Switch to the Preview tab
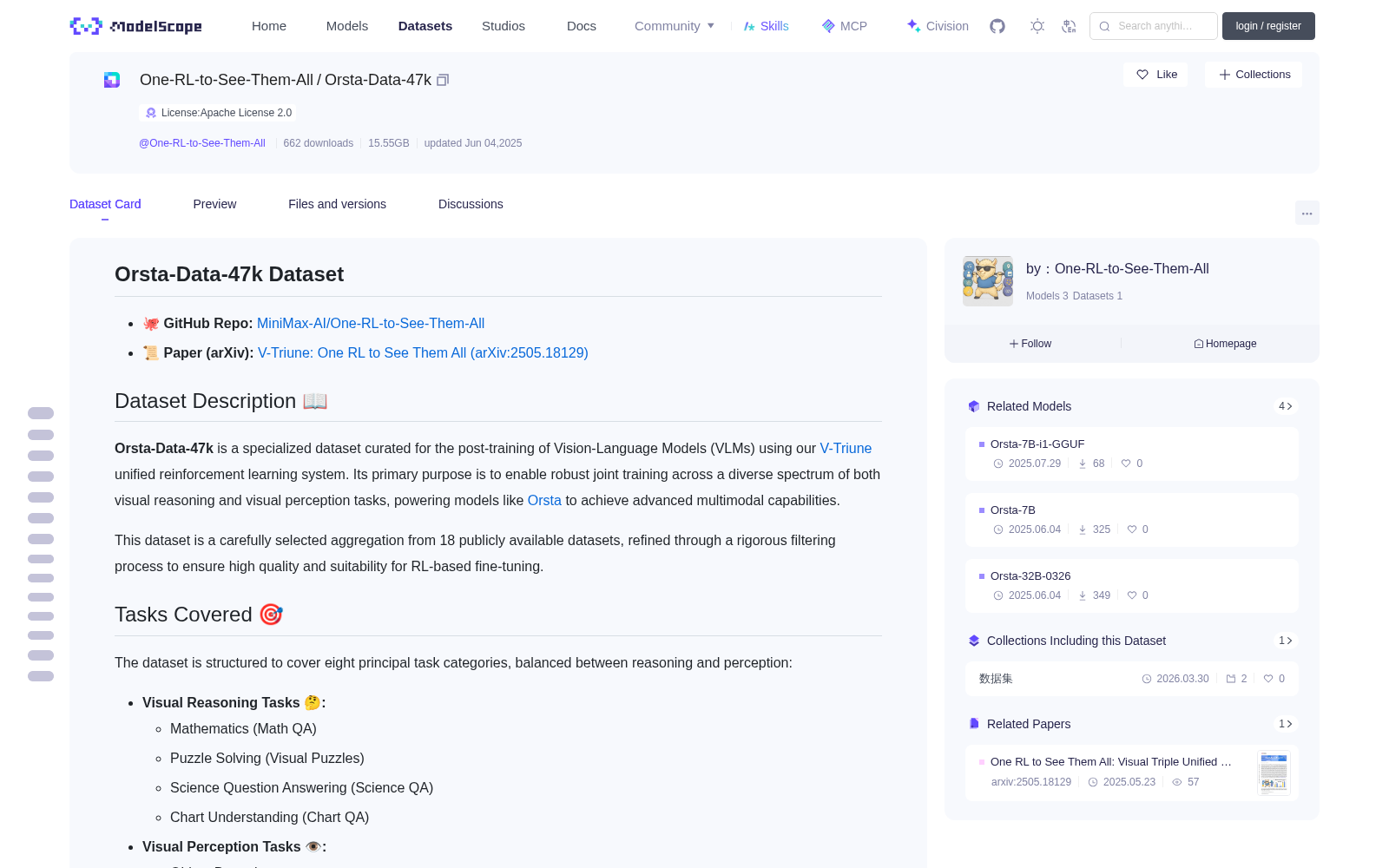The image size is (1389, 868). 214,204
